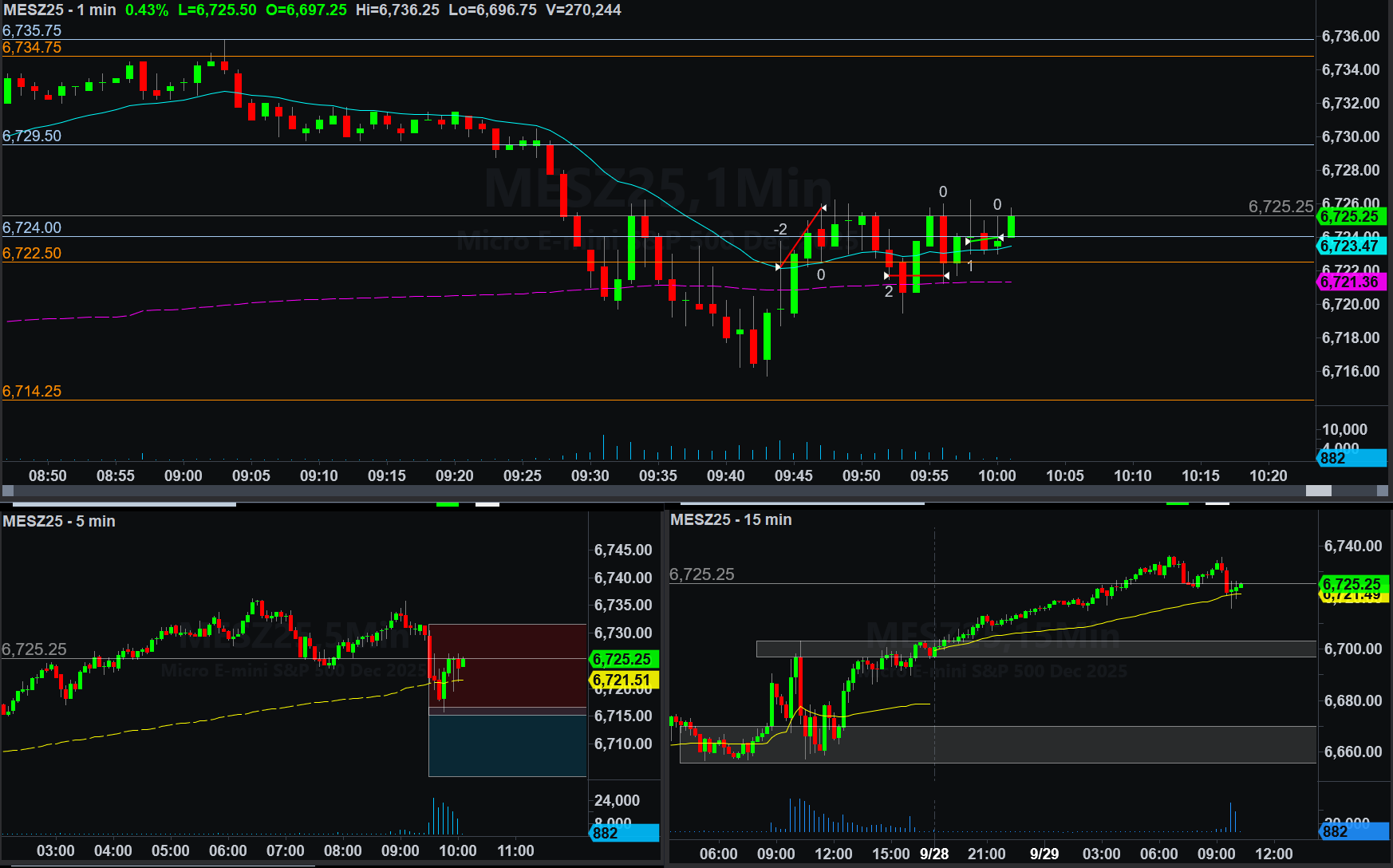The height and width of the screenshot is (868, 1393).
Task: Click the left arrow of the green trade line
Action: click(969, 241)
